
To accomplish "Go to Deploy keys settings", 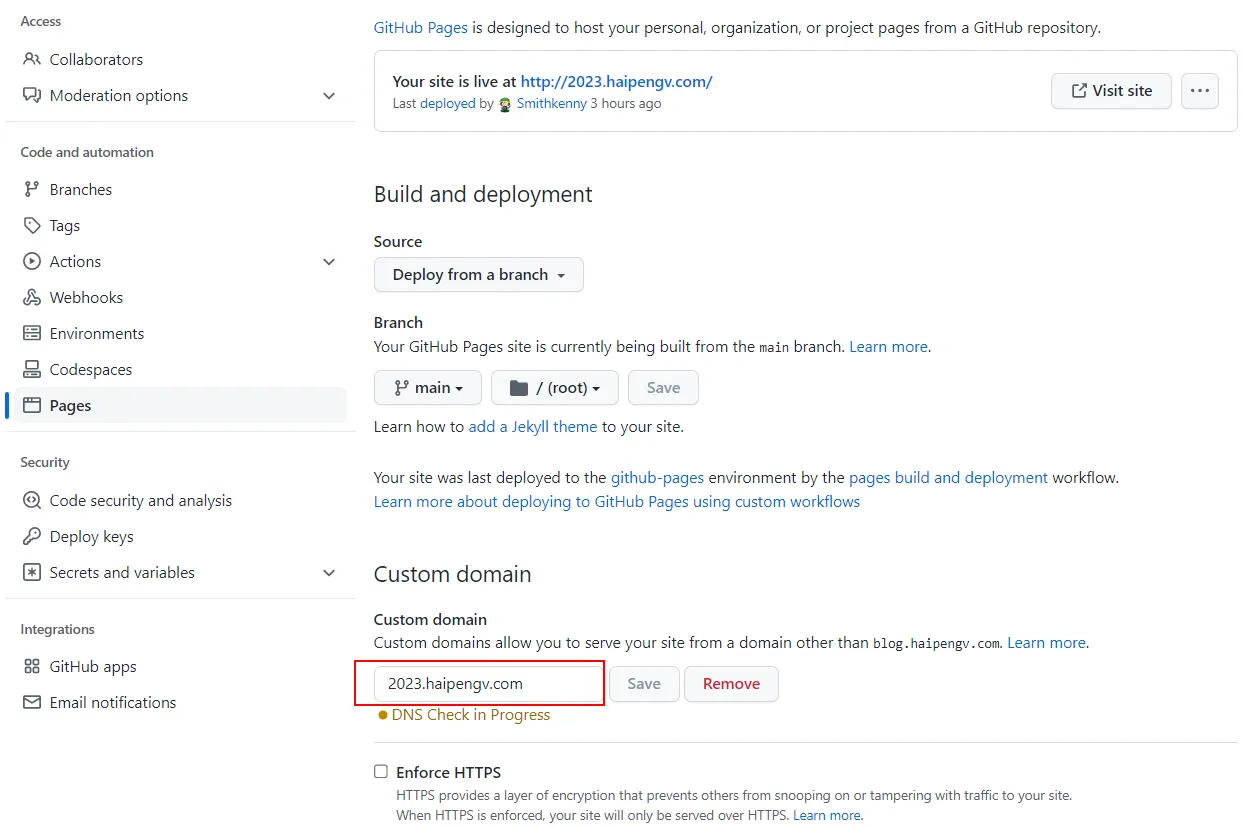I will pyautogui.click(x=92, y=536).
